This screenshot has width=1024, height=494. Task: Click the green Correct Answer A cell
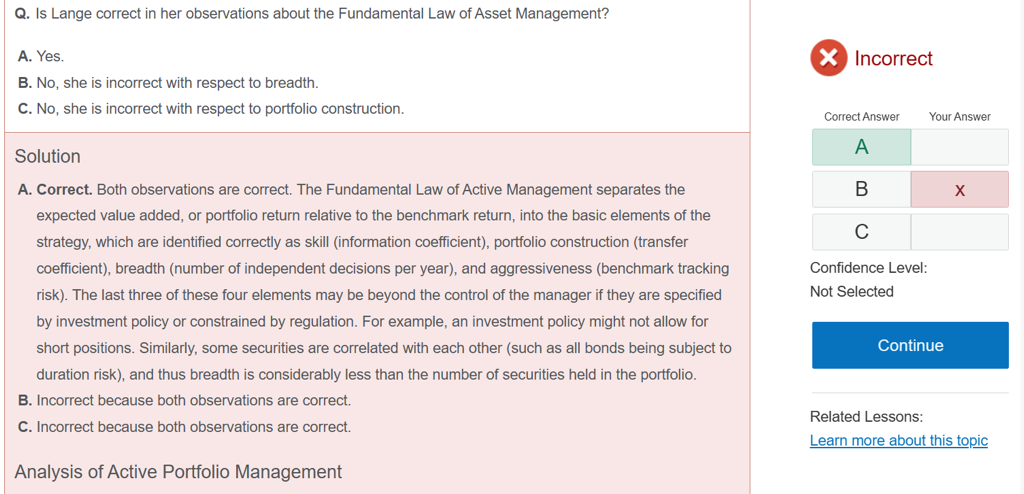[861, 147]
